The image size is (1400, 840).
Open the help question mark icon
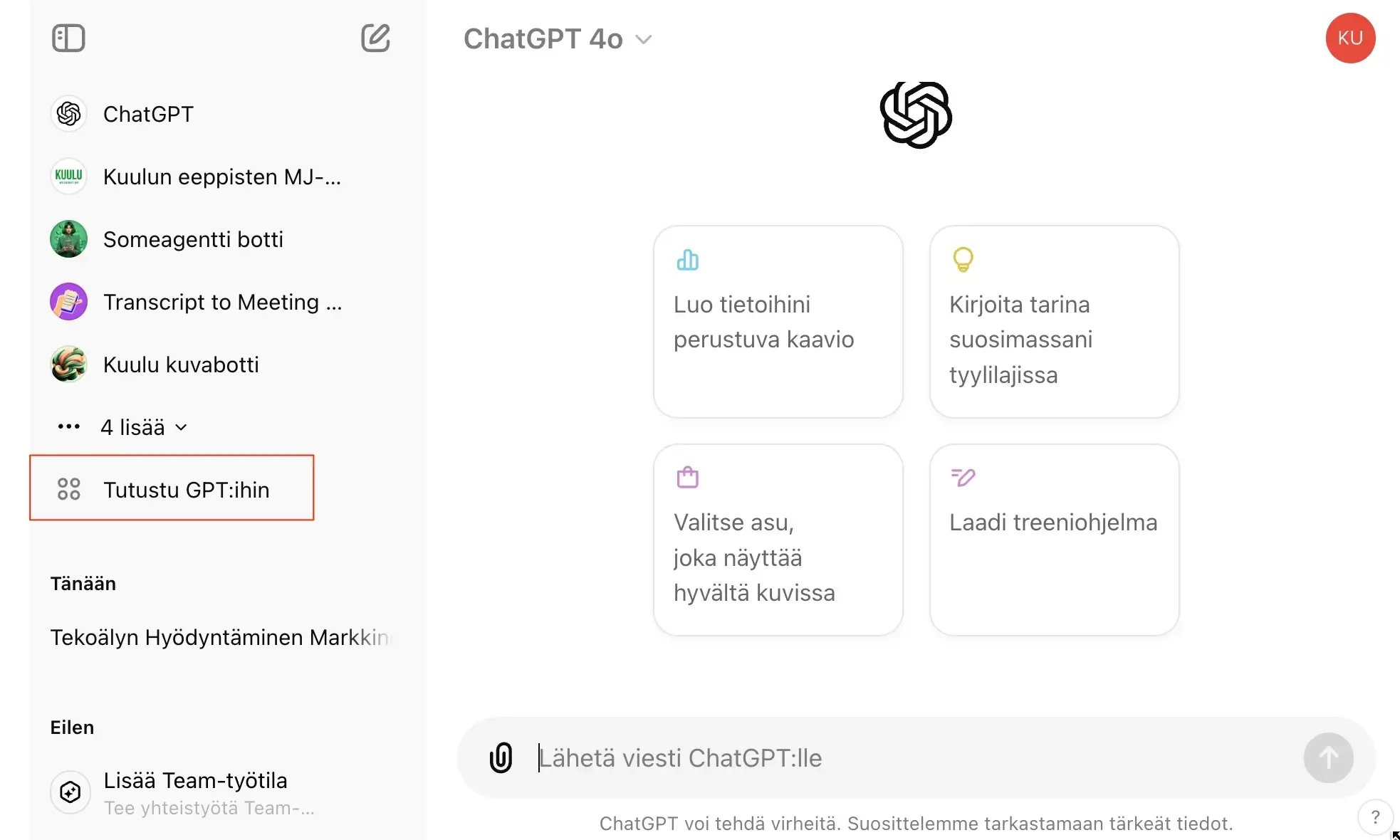coord(1376,817)
